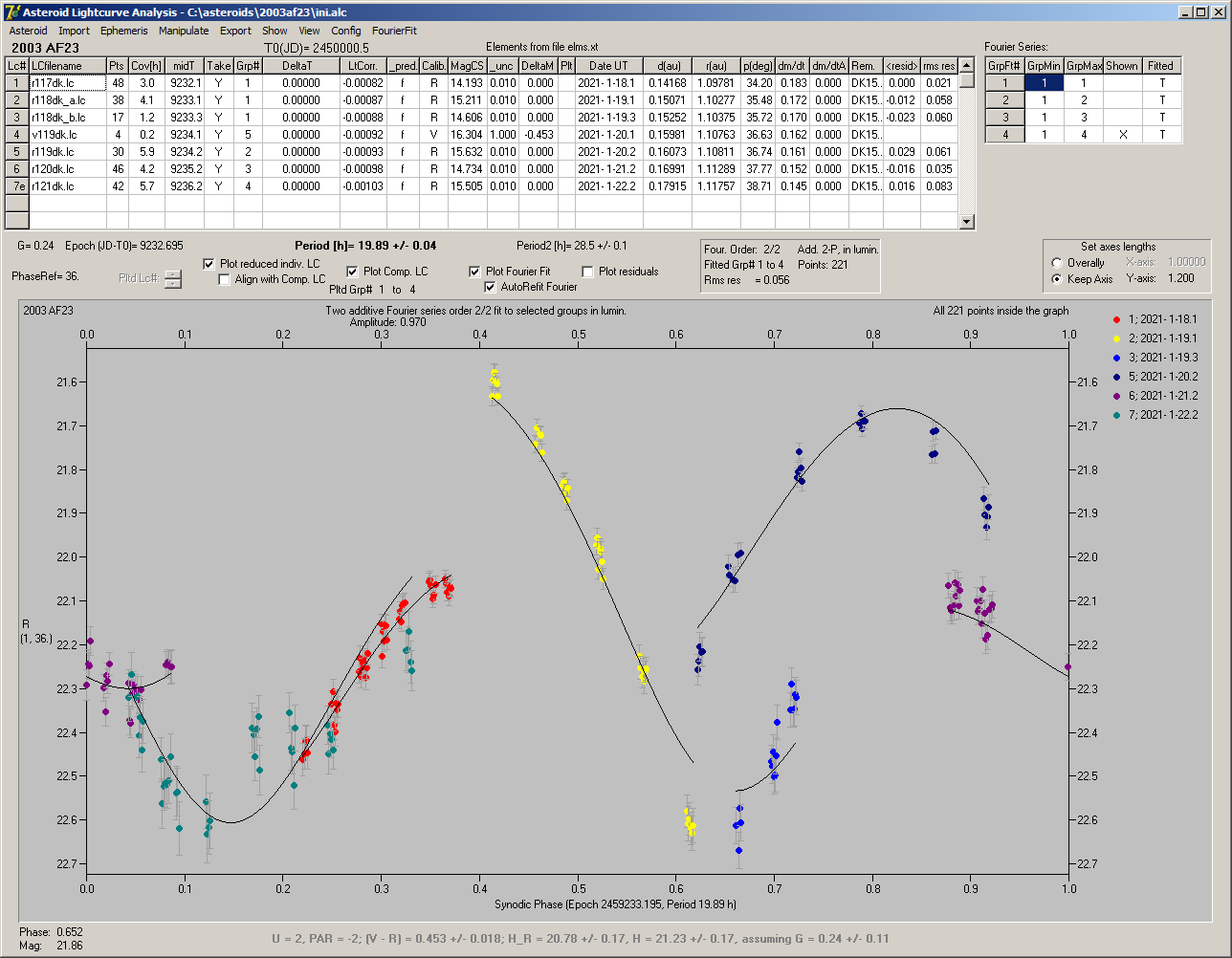Viewport: 1232px width, 958px height.
Task: Click Calib value V for v119dk.lc
Action: pos(433,134)
